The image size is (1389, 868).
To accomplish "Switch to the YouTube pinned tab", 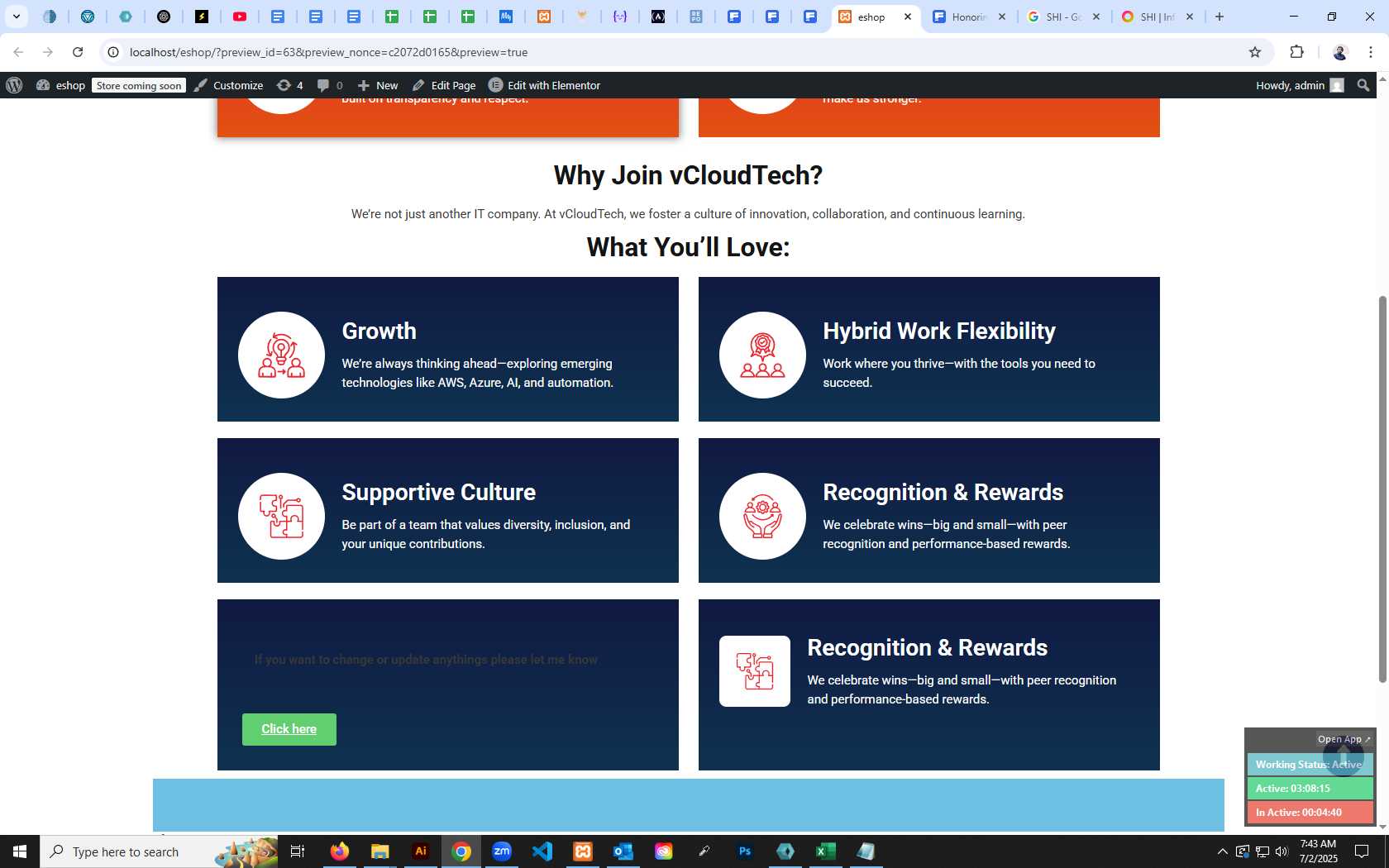I will click(x=240, y=17).
